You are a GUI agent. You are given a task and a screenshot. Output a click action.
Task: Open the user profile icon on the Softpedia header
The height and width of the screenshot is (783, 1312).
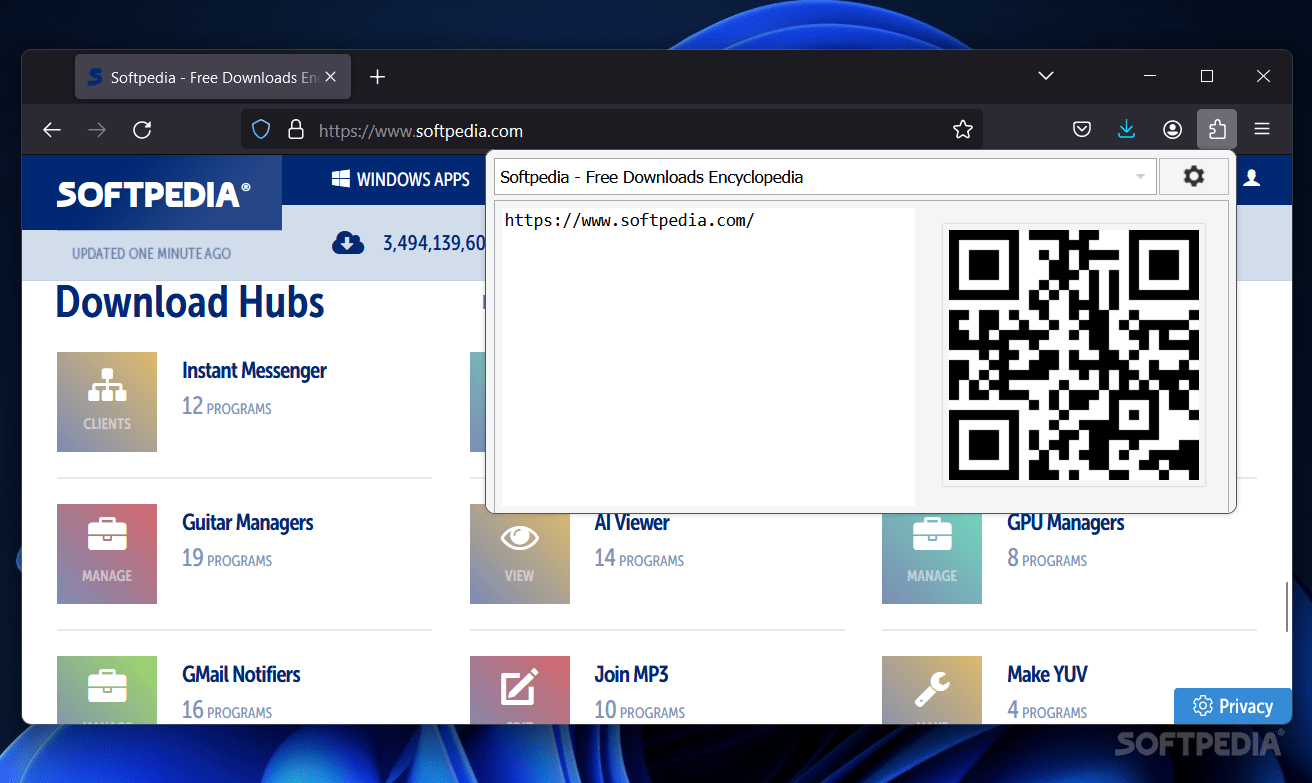click(x=1251, y=179)
